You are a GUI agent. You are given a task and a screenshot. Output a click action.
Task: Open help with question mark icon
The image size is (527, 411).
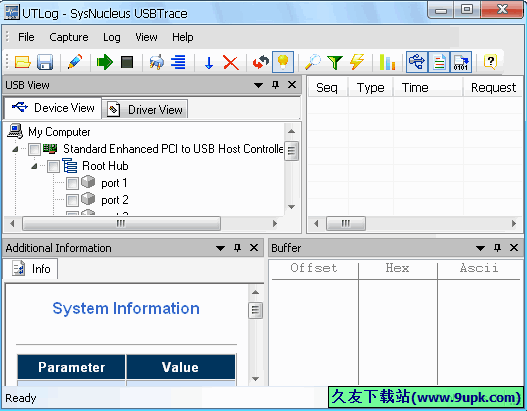491,62
